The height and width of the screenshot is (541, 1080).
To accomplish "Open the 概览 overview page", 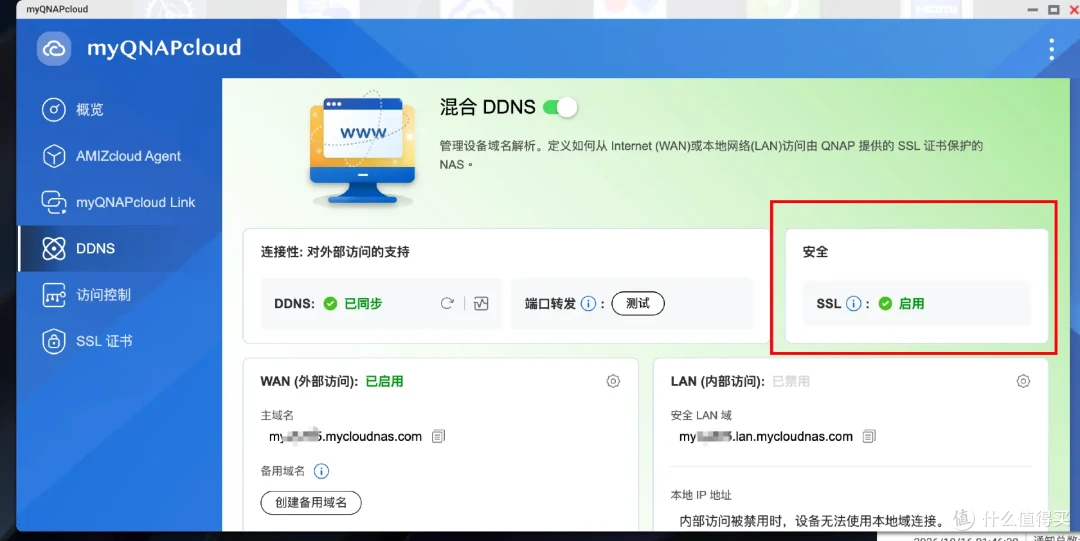I will [72, 110].
